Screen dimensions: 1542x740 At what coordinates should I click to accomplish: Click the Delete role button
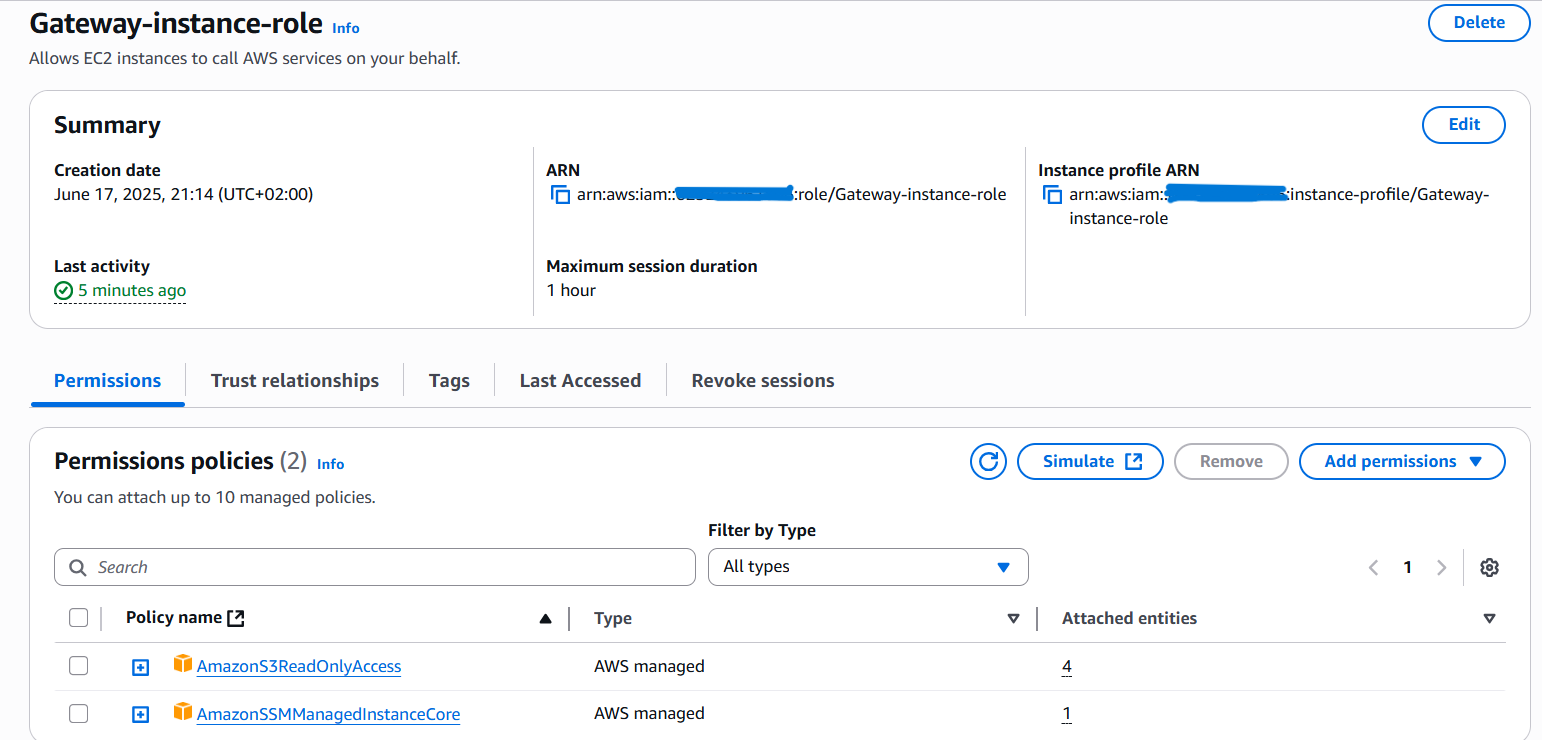click(1479, 23)
